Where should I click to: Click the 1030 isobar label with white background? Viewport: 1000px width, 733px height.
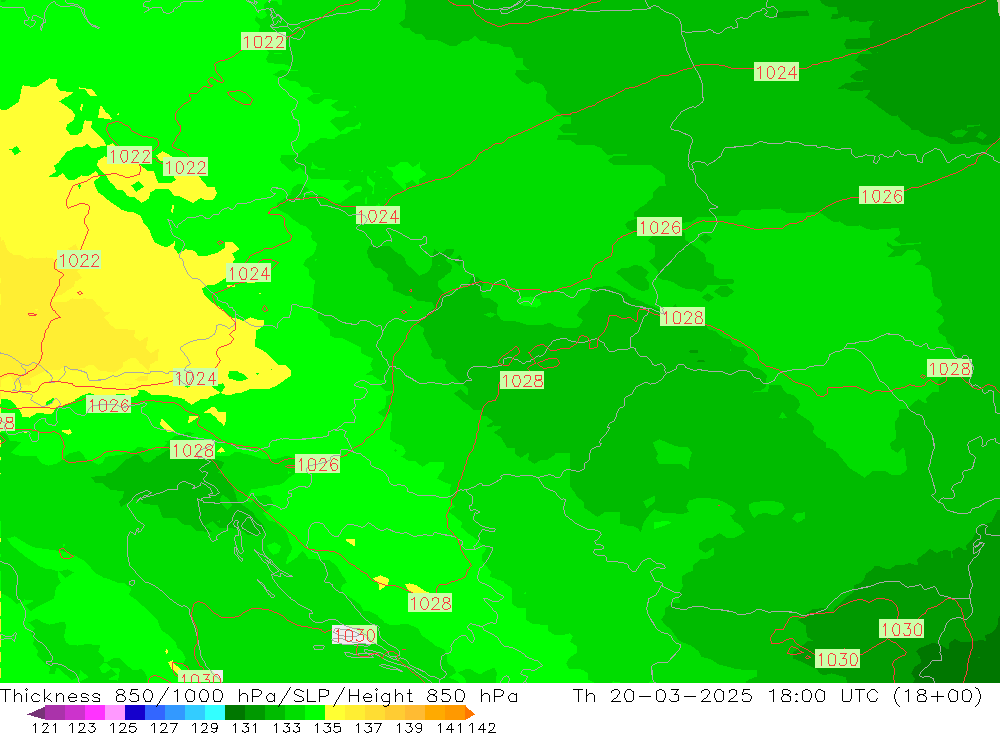[x=355, y=635]
